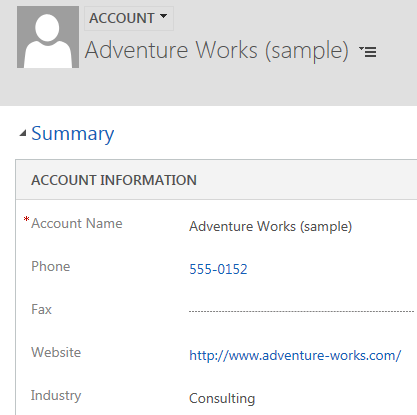Click the empty Fax field
Viewport: 417px width, 415px height.
301,310
